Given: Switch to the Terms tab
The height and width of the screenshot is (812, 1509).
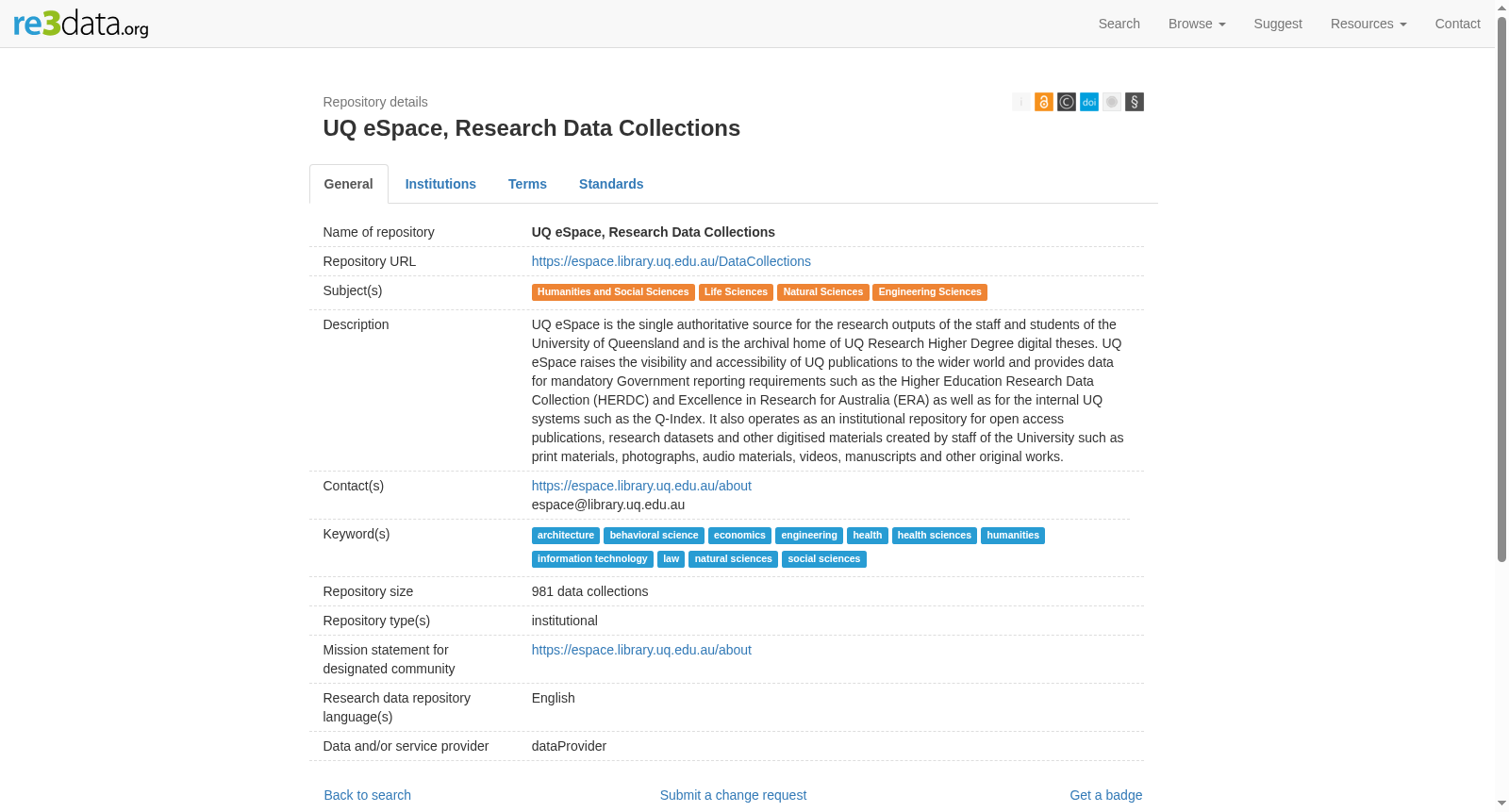Looking at the screenshot, I should 527,184.
